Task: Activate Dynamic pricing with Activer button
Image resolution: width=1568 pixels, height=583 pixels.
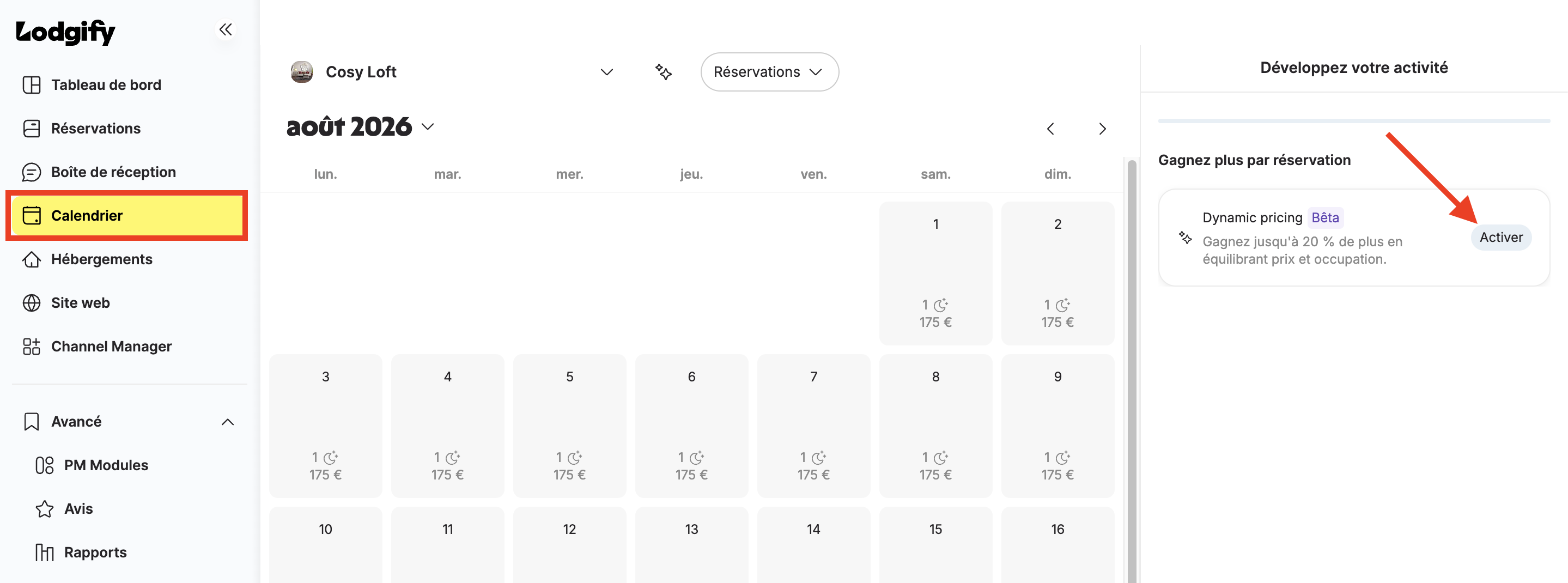Action: pos(1501,238)
